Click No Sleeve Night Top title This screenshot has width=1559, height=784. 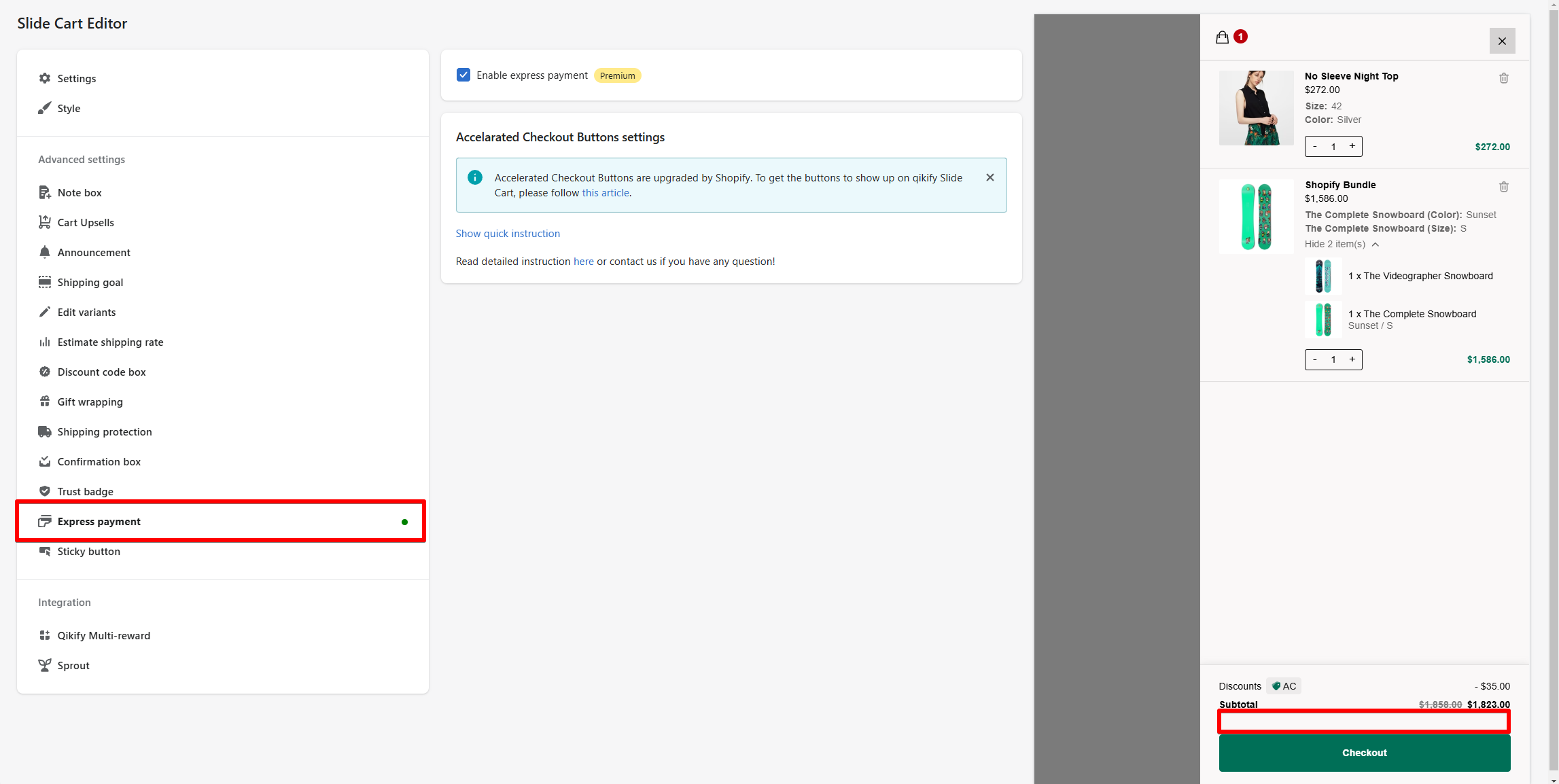point(1352,76)
